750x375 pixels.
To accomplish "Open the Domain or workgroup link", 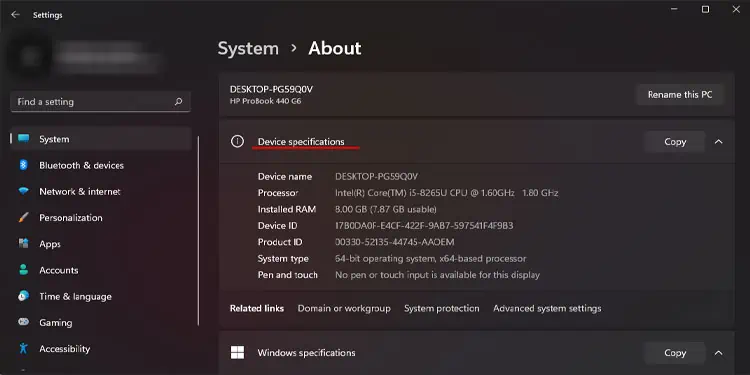I will [x=344, y=309].
